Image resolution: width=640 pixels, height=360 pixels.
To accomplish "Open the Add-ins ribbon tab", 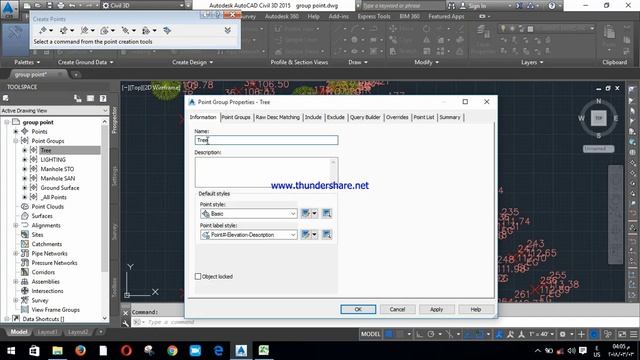I will click(338, 16).
